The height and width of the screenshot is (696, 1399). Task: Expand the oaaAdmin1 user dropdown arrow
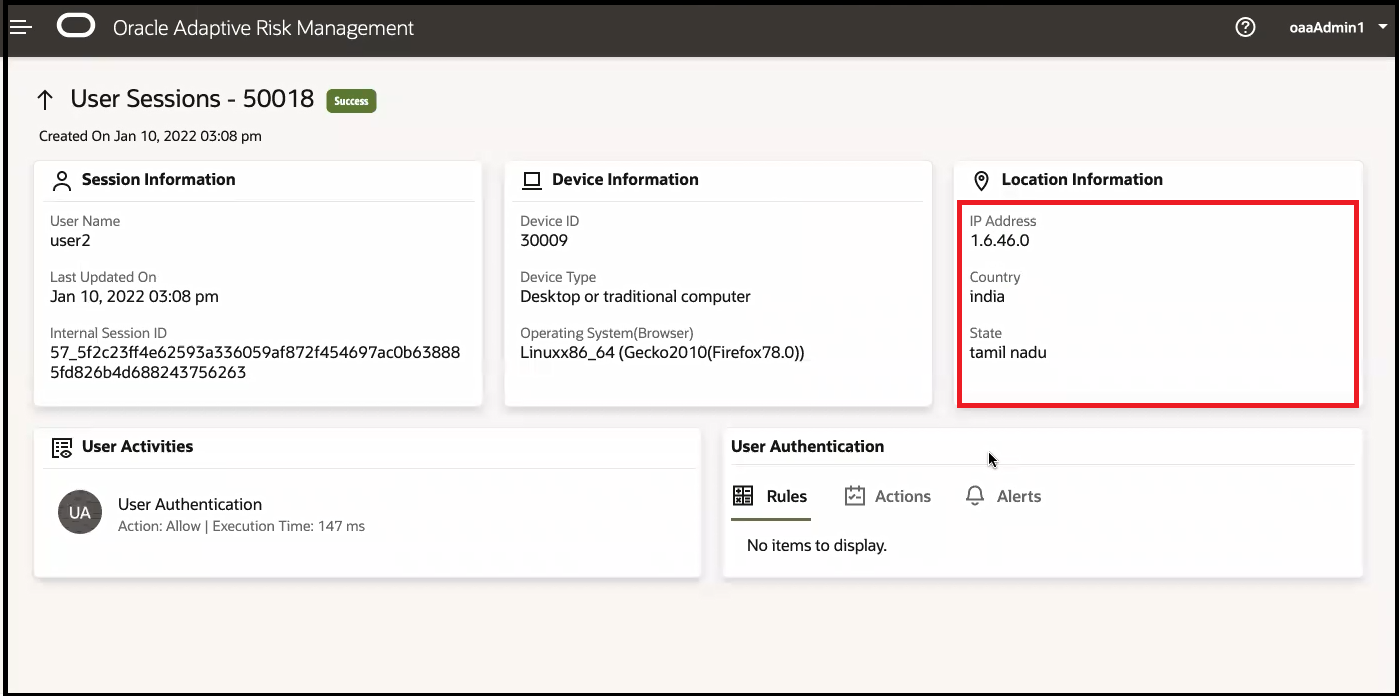click(1383, 28)
